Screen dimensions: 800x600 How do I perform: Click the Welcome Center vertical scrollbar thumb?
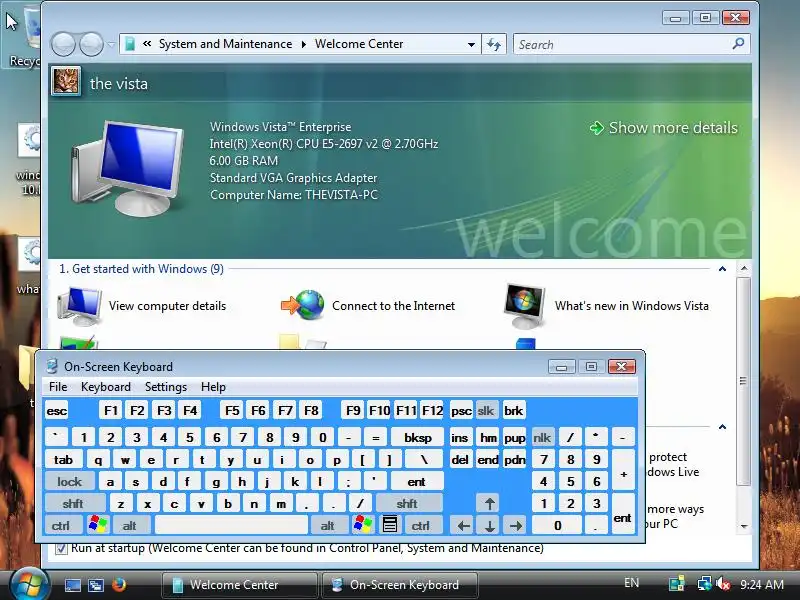click(x=744, y=381)
